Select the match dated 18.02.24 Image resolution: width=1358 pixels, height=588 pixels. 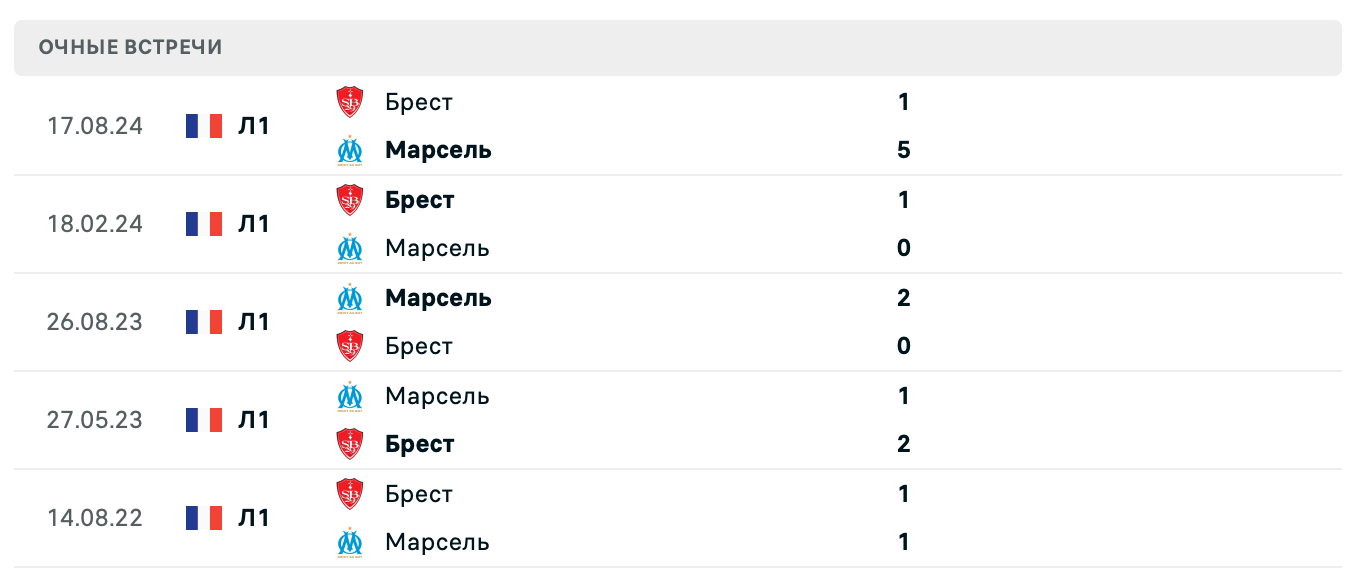(95, 224)
